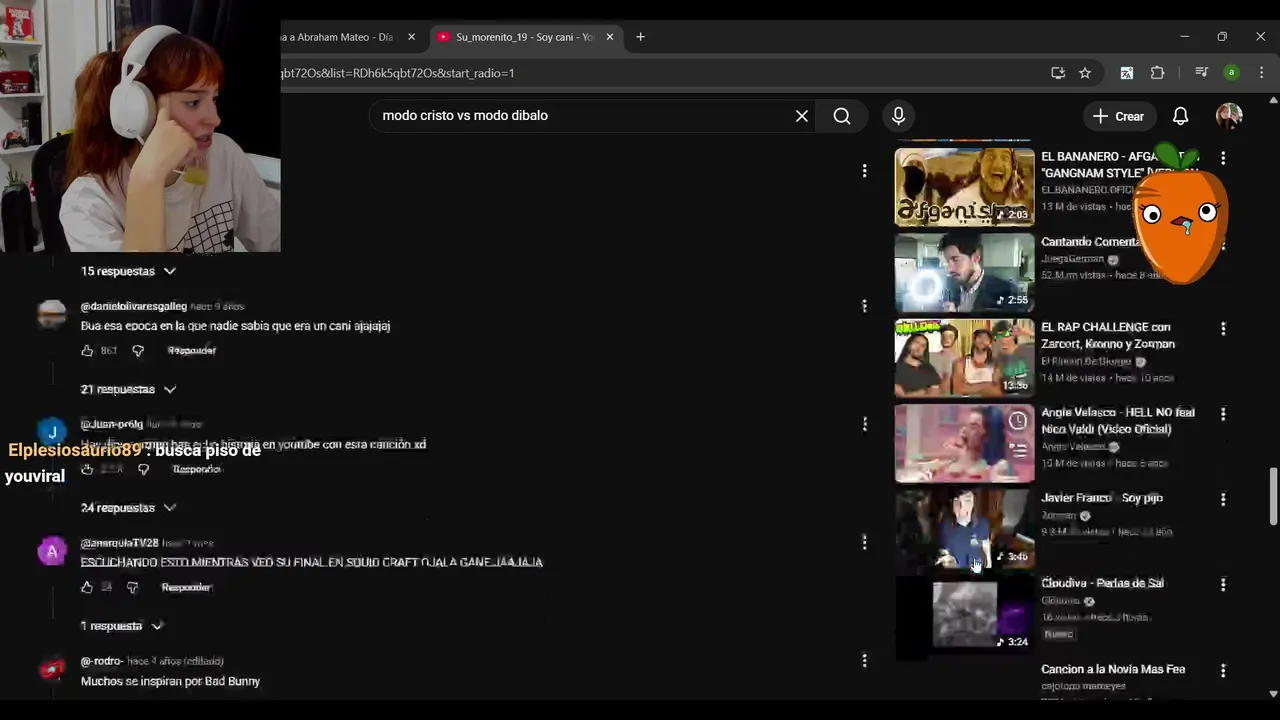The width and height of the screenshot is (1280, 720).
Task: Close the Abraham Mateo tab
Action: coord(411,37)
